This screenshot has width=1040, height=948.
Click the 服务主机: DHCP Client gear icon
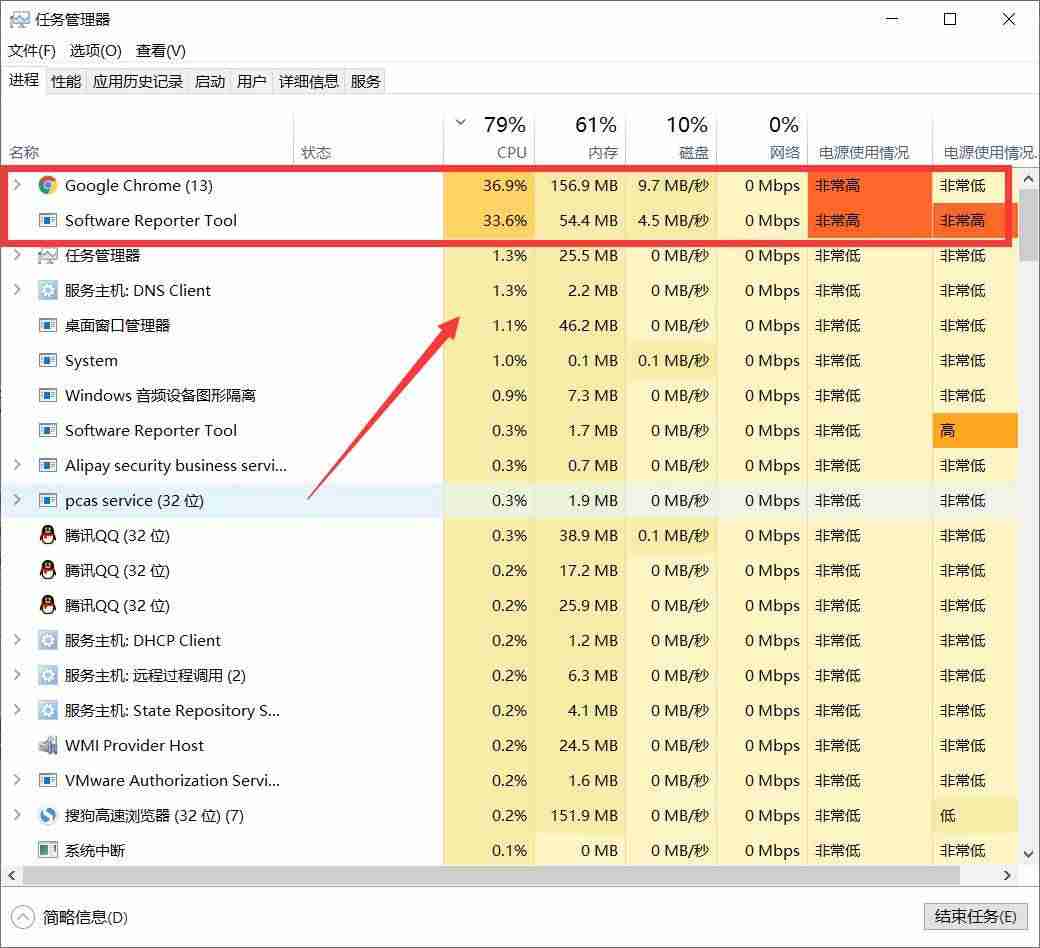tap(47, 641)
